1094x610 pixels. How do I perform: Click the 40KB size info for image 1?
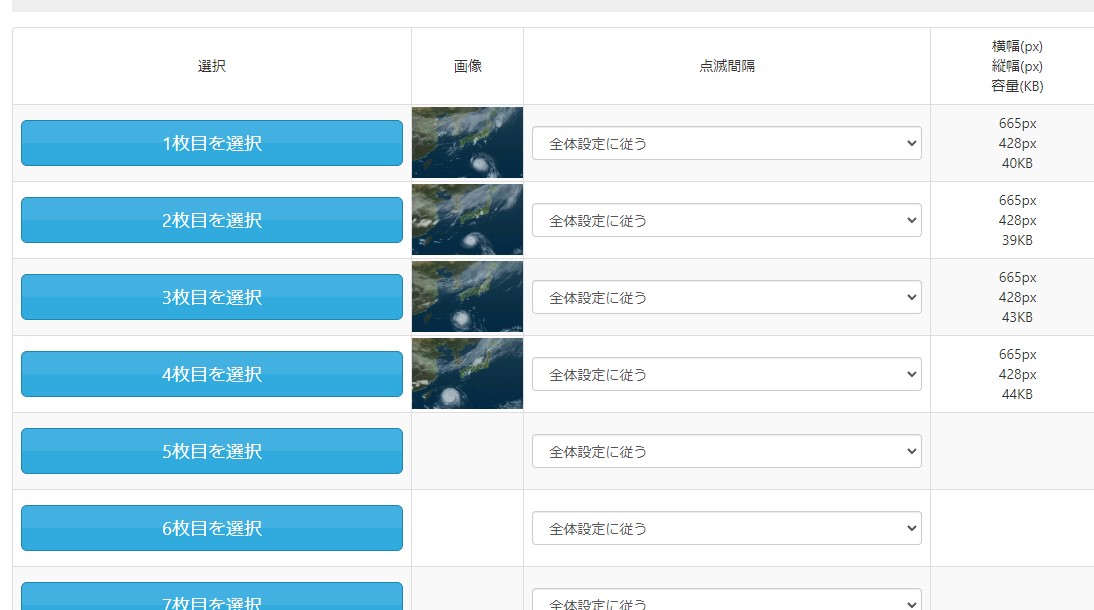point(1017,164)
